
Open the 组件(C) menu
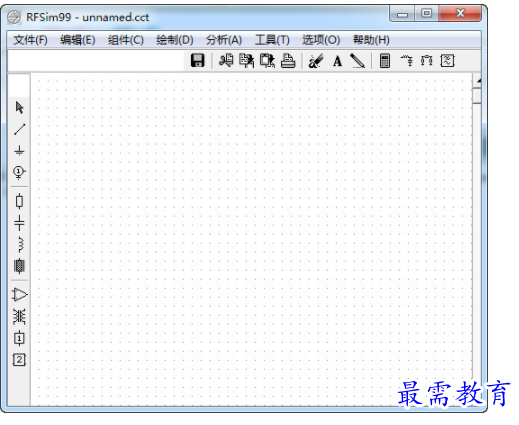[126, 40]
